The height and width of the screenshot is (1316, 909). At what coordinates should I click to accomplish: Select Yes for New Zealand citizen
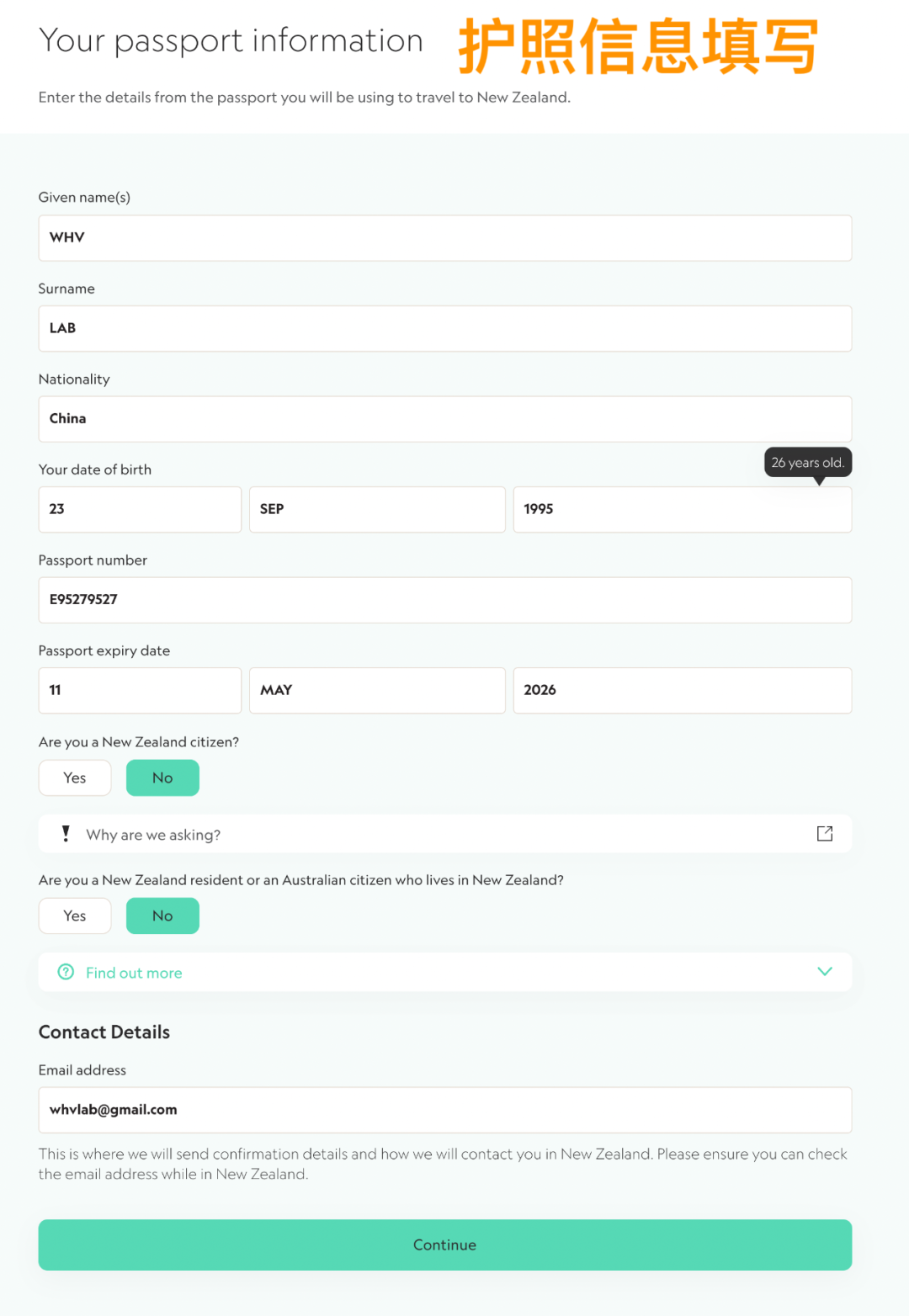[75, 778]
